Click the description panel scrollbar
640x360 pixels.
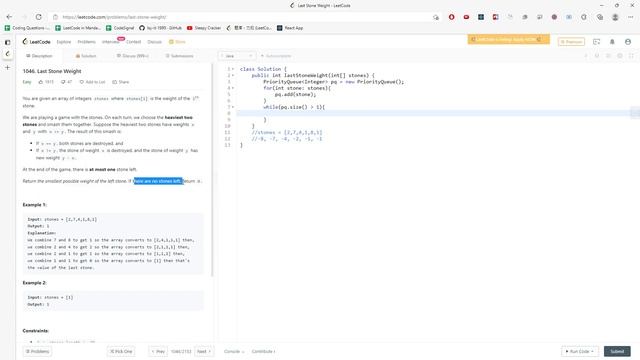[212, 170]
